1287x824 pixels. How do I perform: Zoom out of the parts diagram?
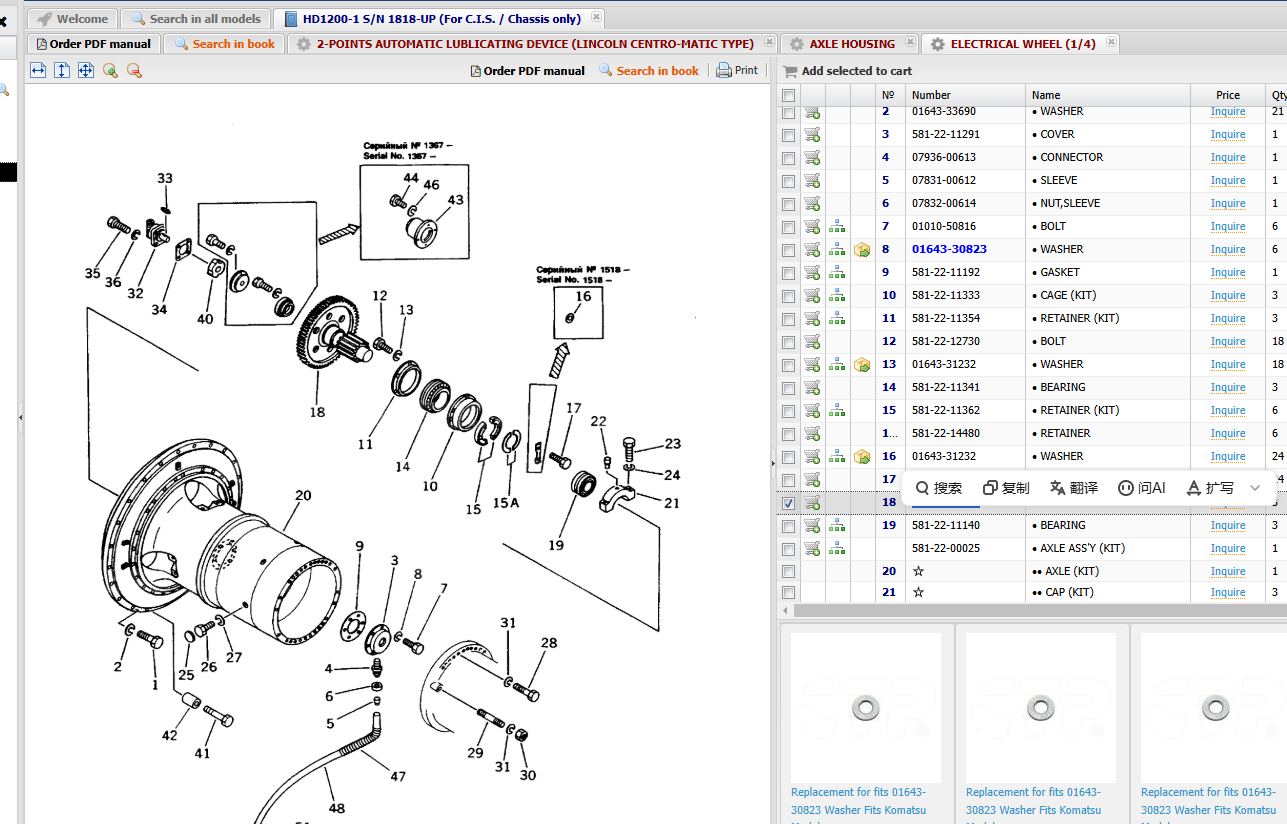(134, 70)
